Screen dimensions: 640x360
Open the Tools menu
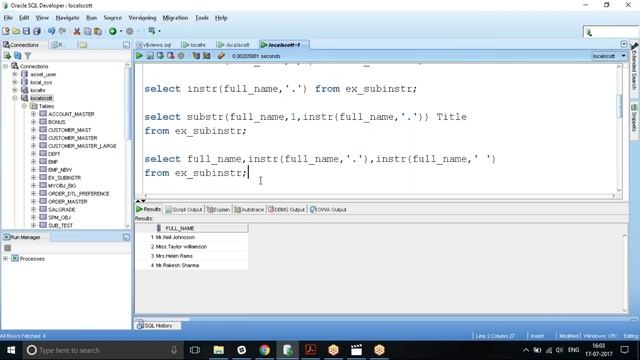pyautogui.click(x=202, y=18)
